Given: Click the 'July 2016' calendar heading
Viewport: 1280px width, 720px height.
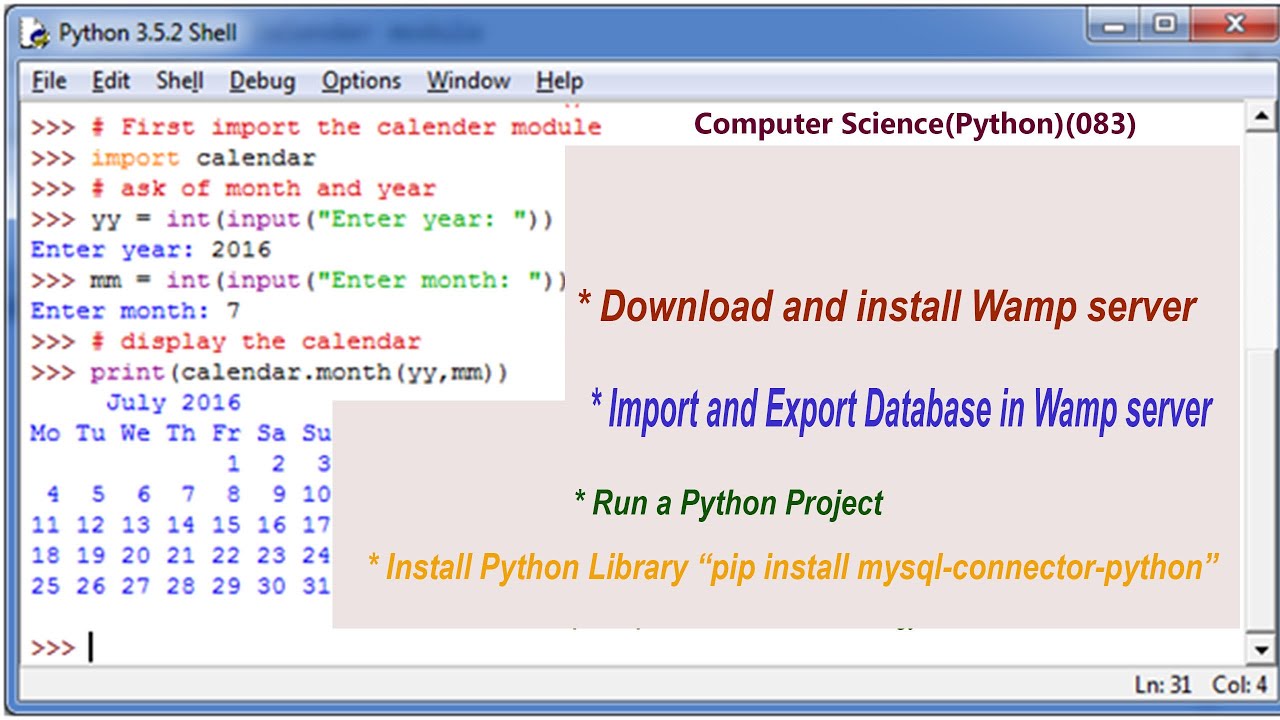Looking at the screenshot, I should point(173,402).
